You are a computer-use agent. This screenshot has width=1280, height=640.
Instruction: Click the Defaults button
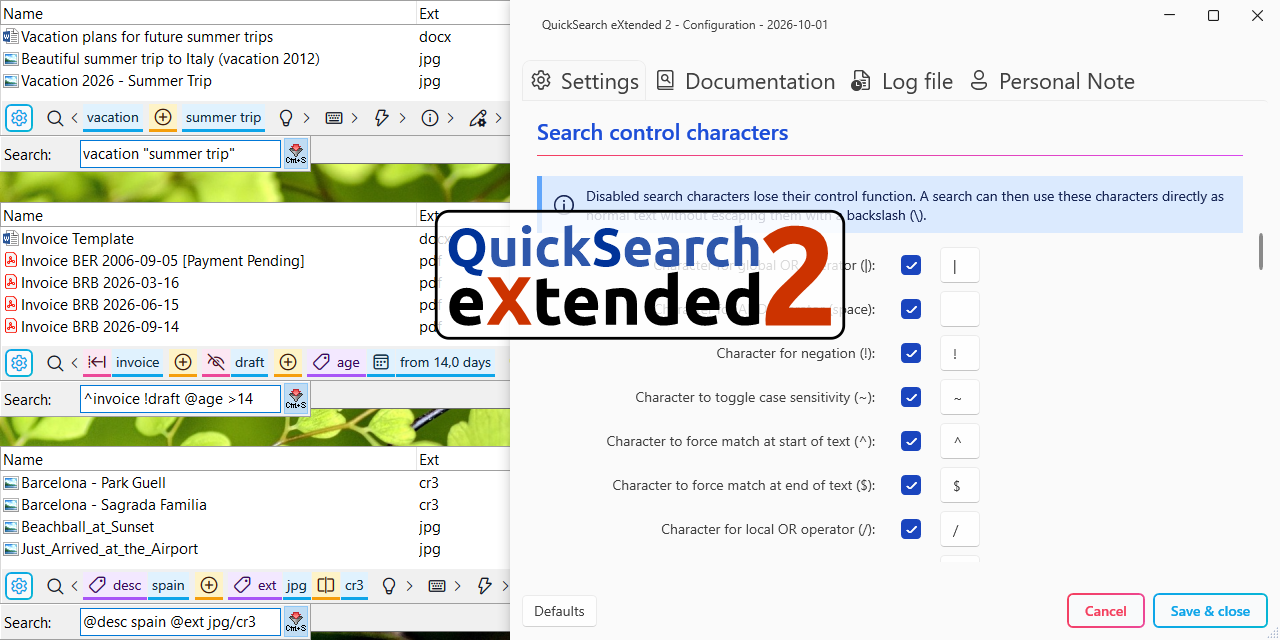click(559, 611)
